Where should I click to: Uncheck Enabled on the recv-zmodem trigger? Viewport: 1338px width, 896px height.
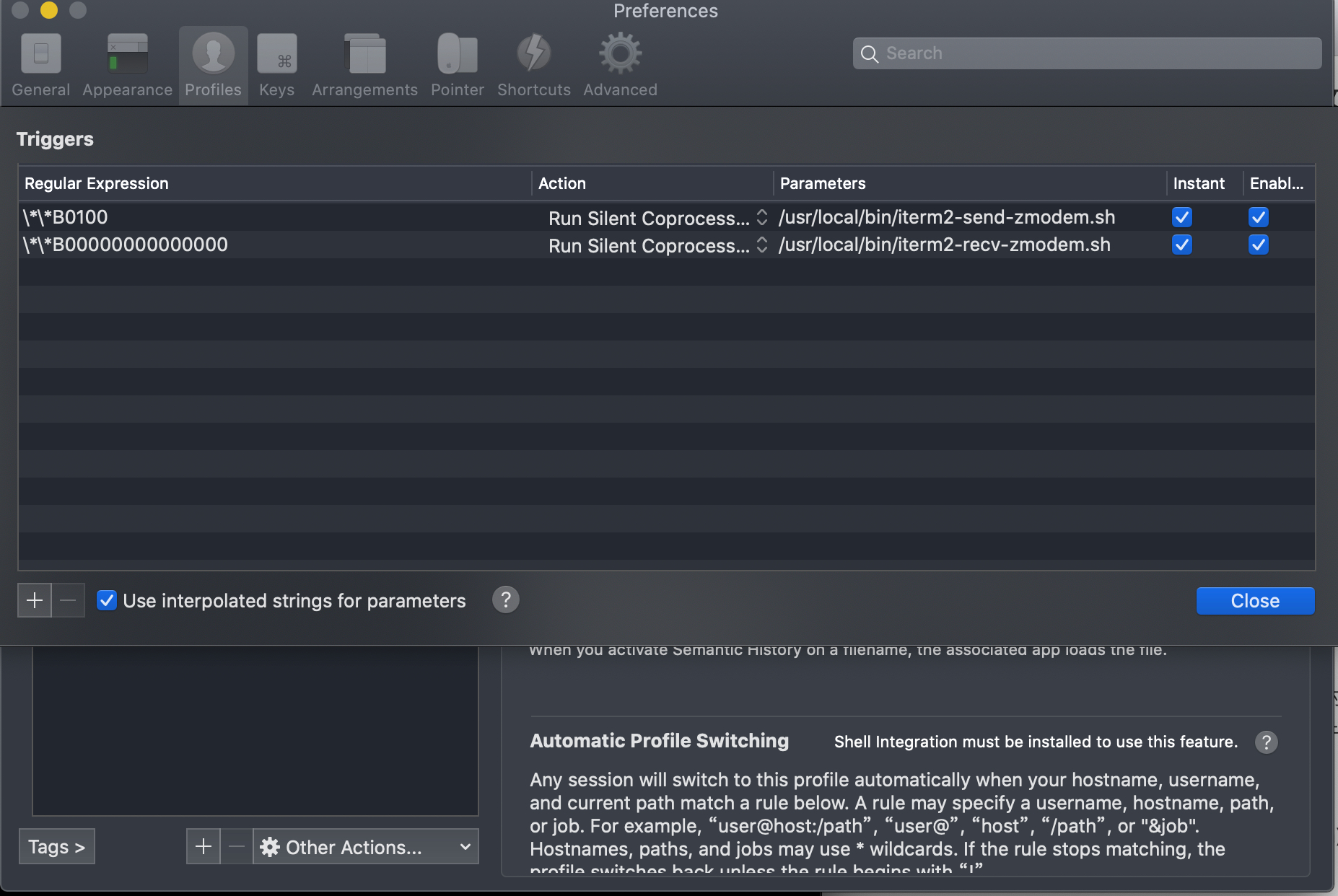click(x=1259, y=245)
